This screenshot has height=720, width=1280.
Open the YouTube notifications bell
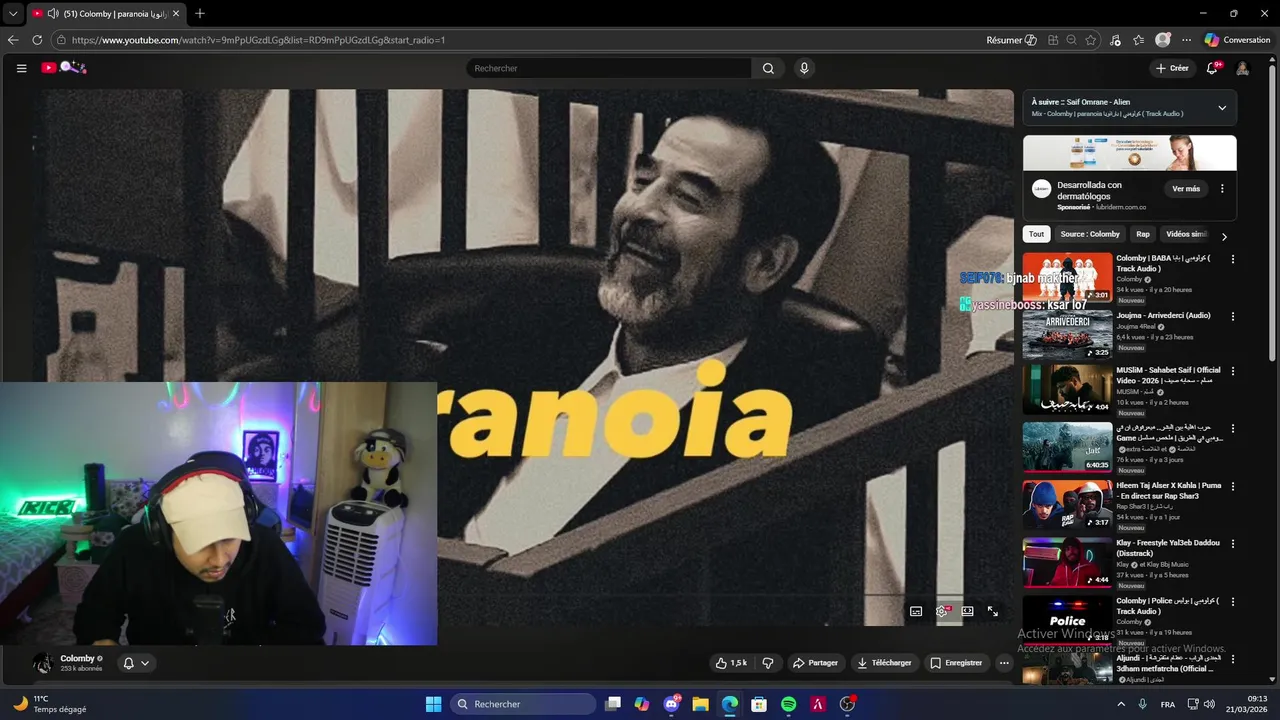pos(1212,68)
